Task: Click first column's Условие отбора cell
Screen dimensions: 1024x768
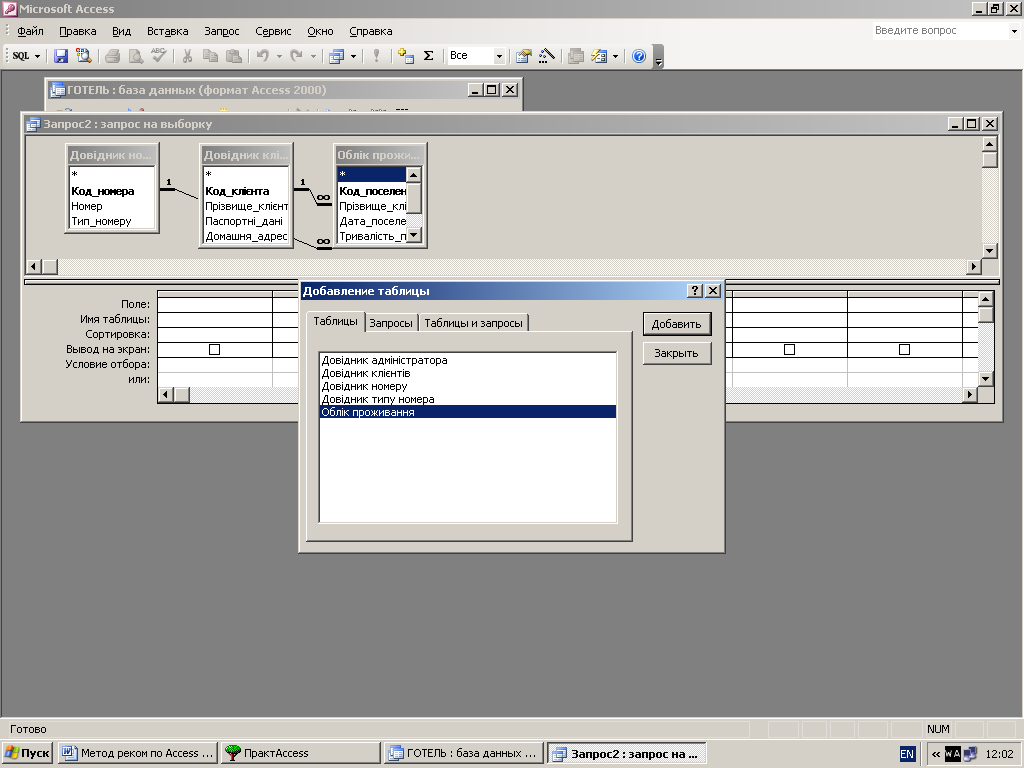Action: pos(215,364)
